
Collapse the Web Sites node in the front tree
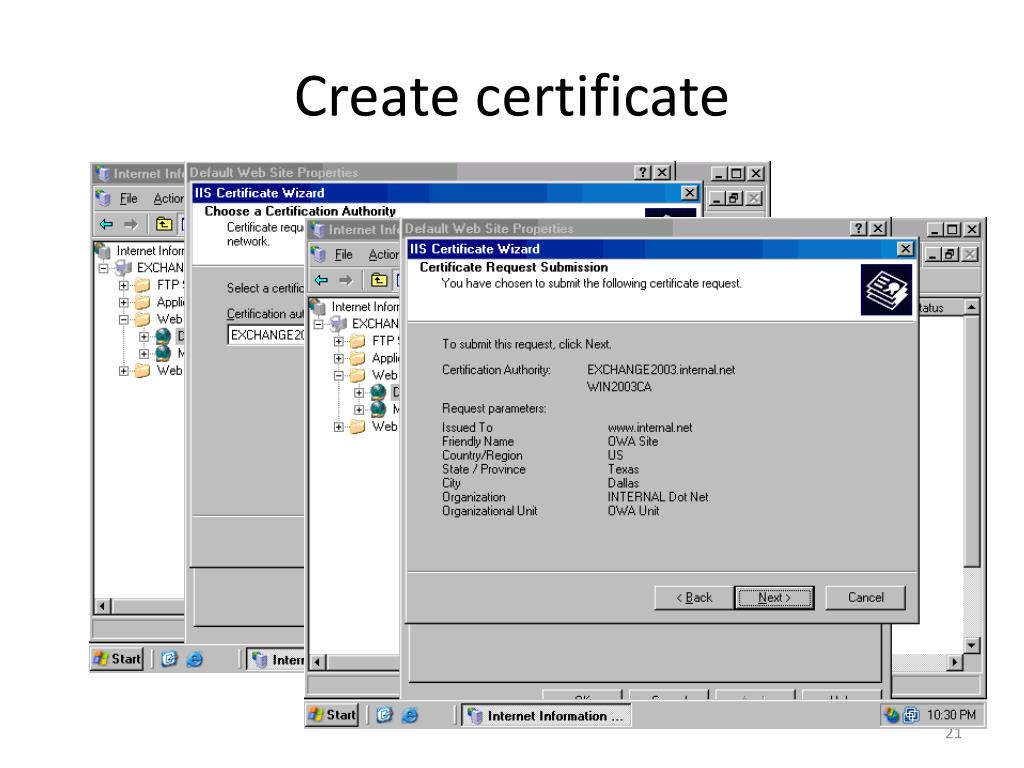point(338,376)
